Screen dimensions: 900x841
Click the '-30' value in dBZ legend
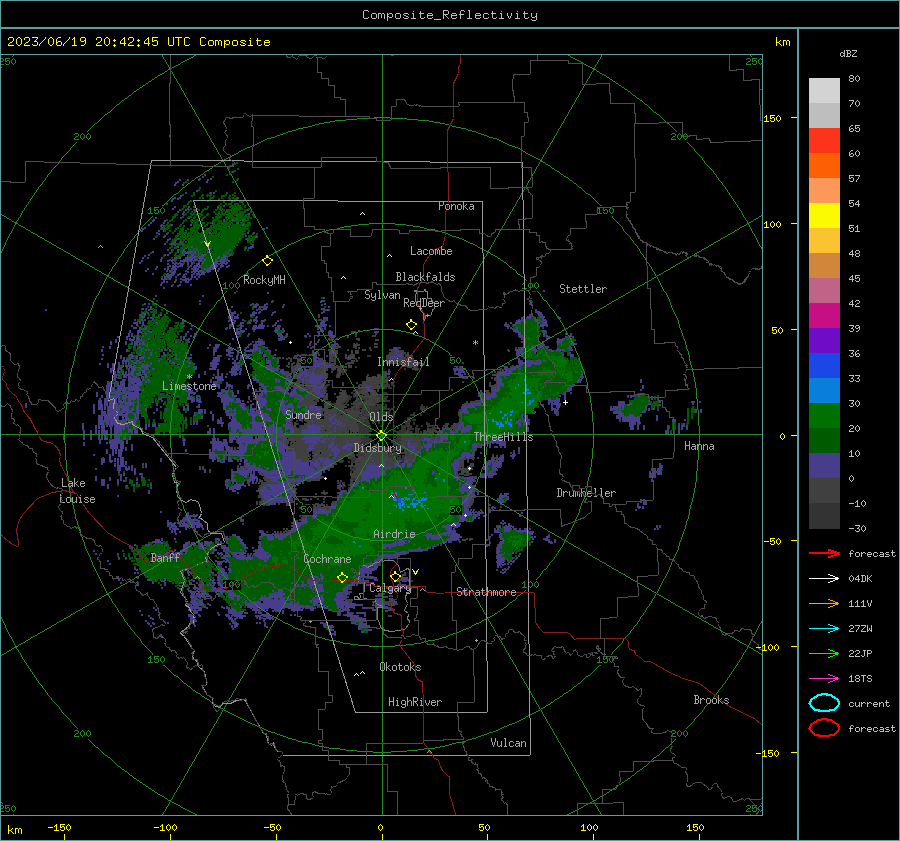click(x=857, y=528)
